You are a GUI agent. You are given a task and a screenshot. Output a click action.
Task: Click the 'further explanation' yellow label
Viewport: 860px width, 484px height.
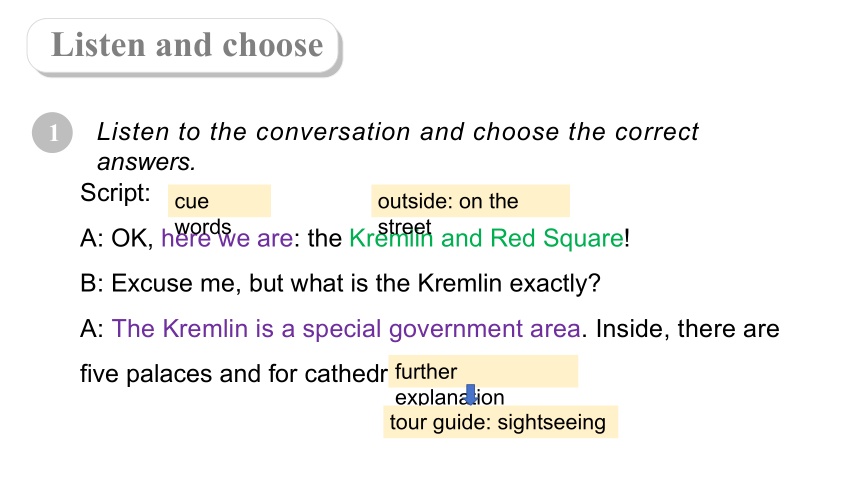[x=483, y=372]
